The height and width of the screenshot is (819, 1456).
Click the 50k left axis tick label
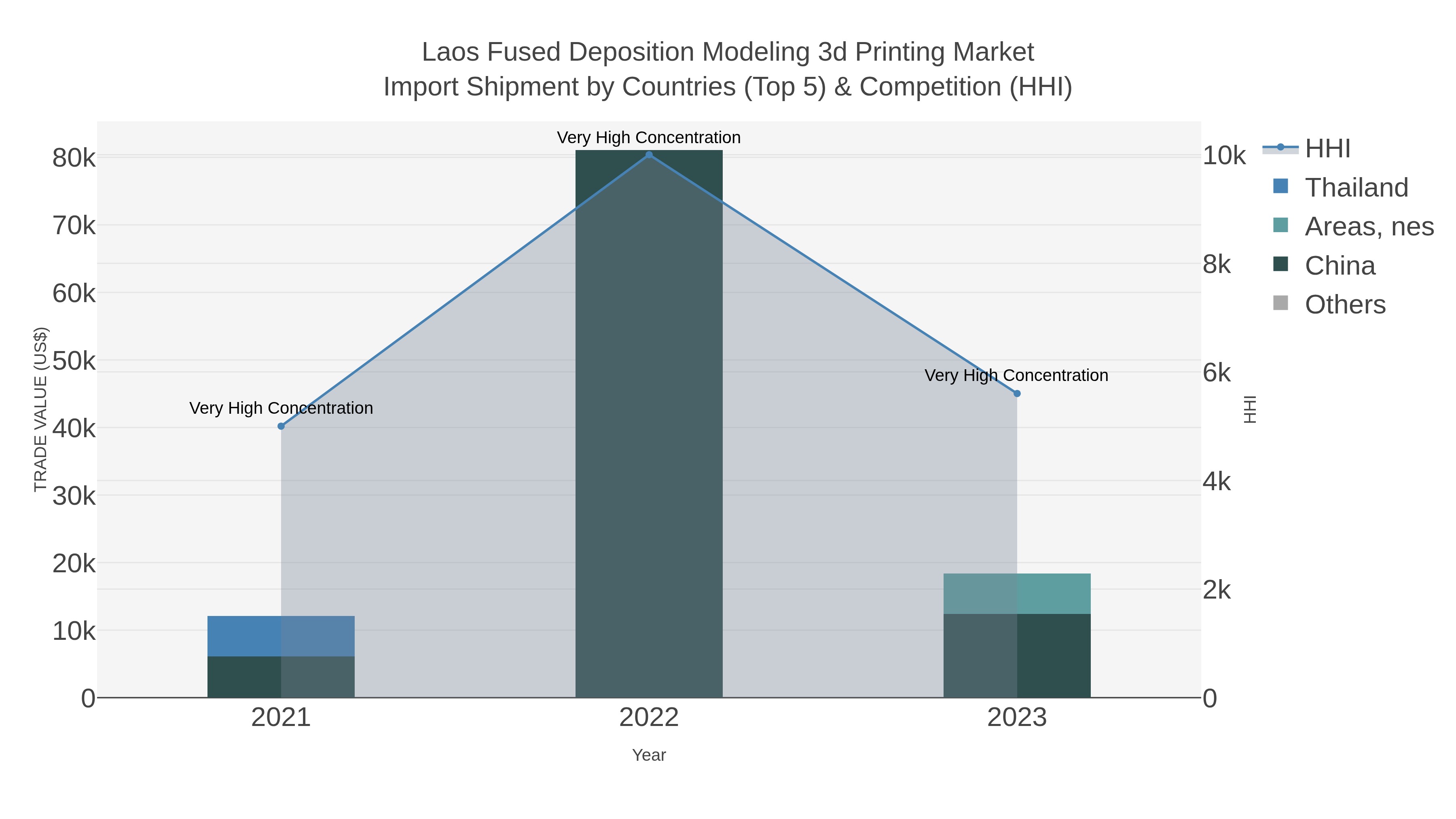tap(74, 361)
